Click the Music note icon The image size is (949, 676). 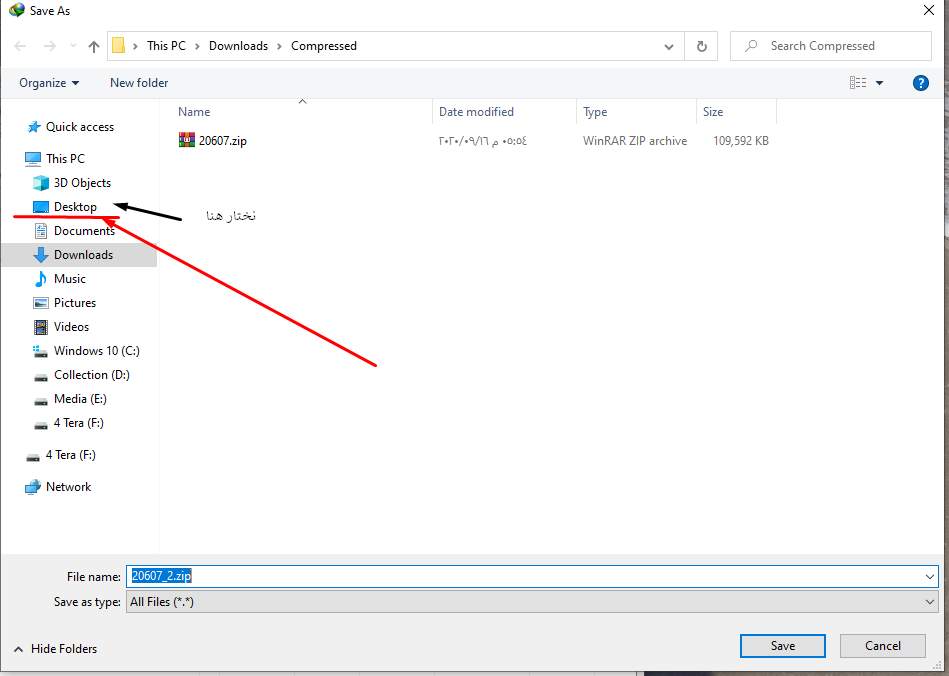41,279
